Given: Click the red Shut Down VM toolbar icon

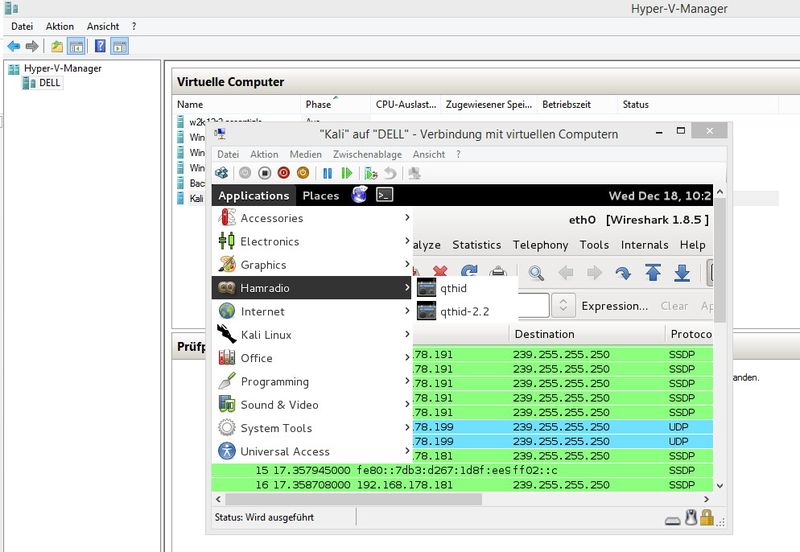Looking at the screenshot, I should click(x=283, y=173).
